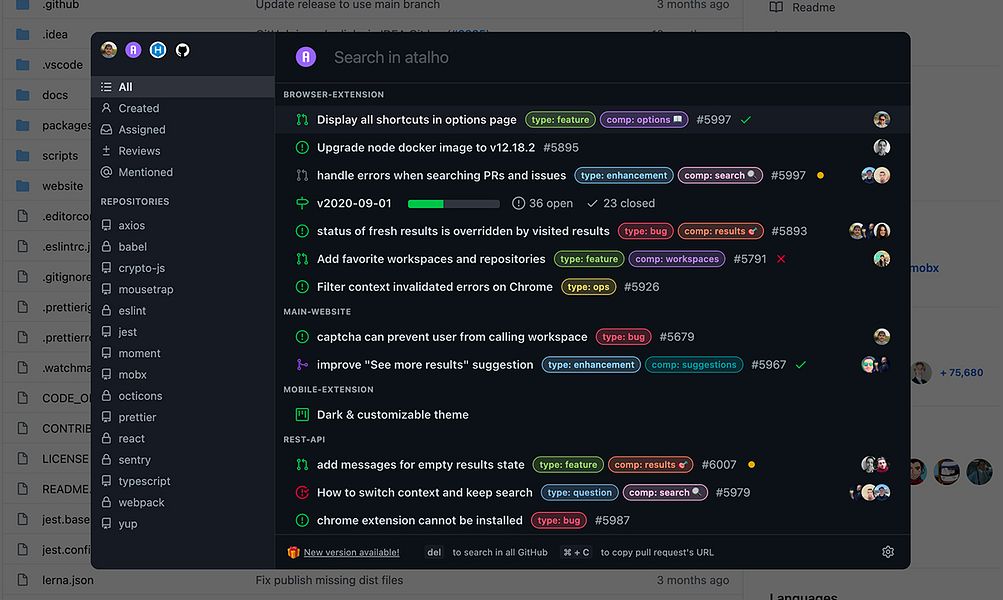Select the Created filter
1003x600 pixels.
183,108
